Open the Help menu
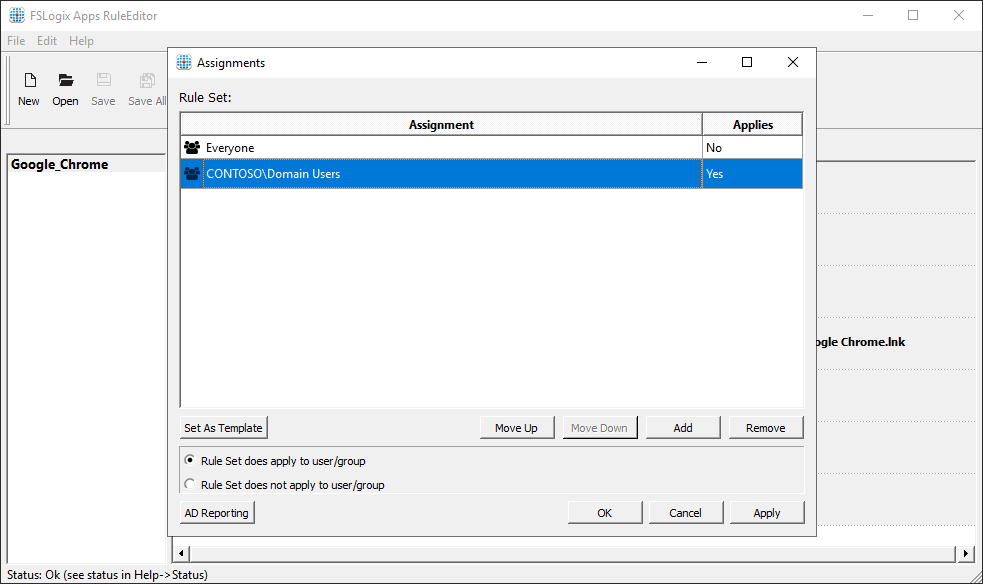The width and height of the screenshot is (983, 584). pyautogui.click(x=81, y=41)
